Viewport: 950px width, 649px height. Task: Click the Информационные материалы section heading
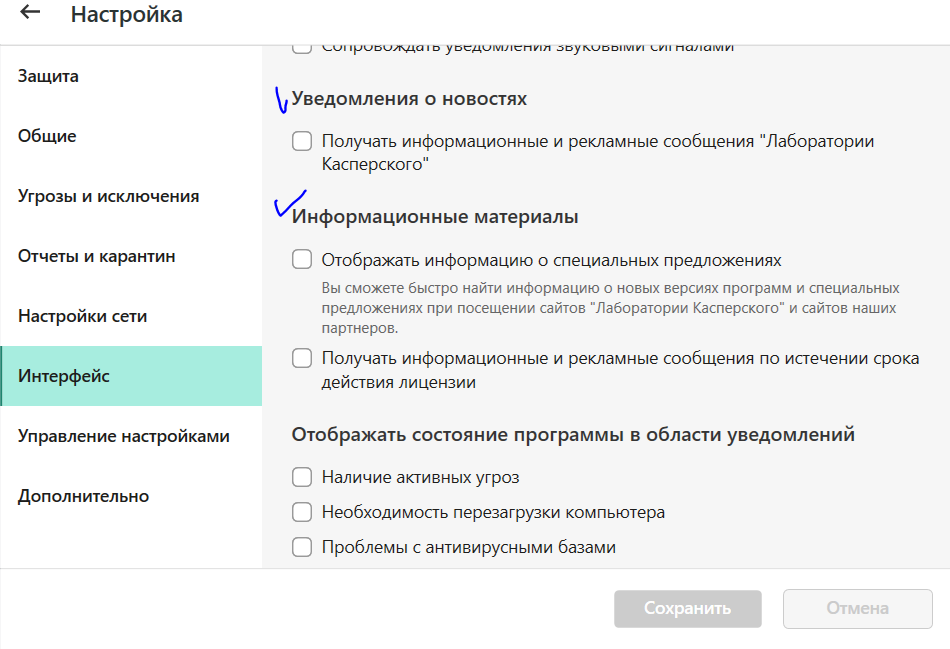435,217
